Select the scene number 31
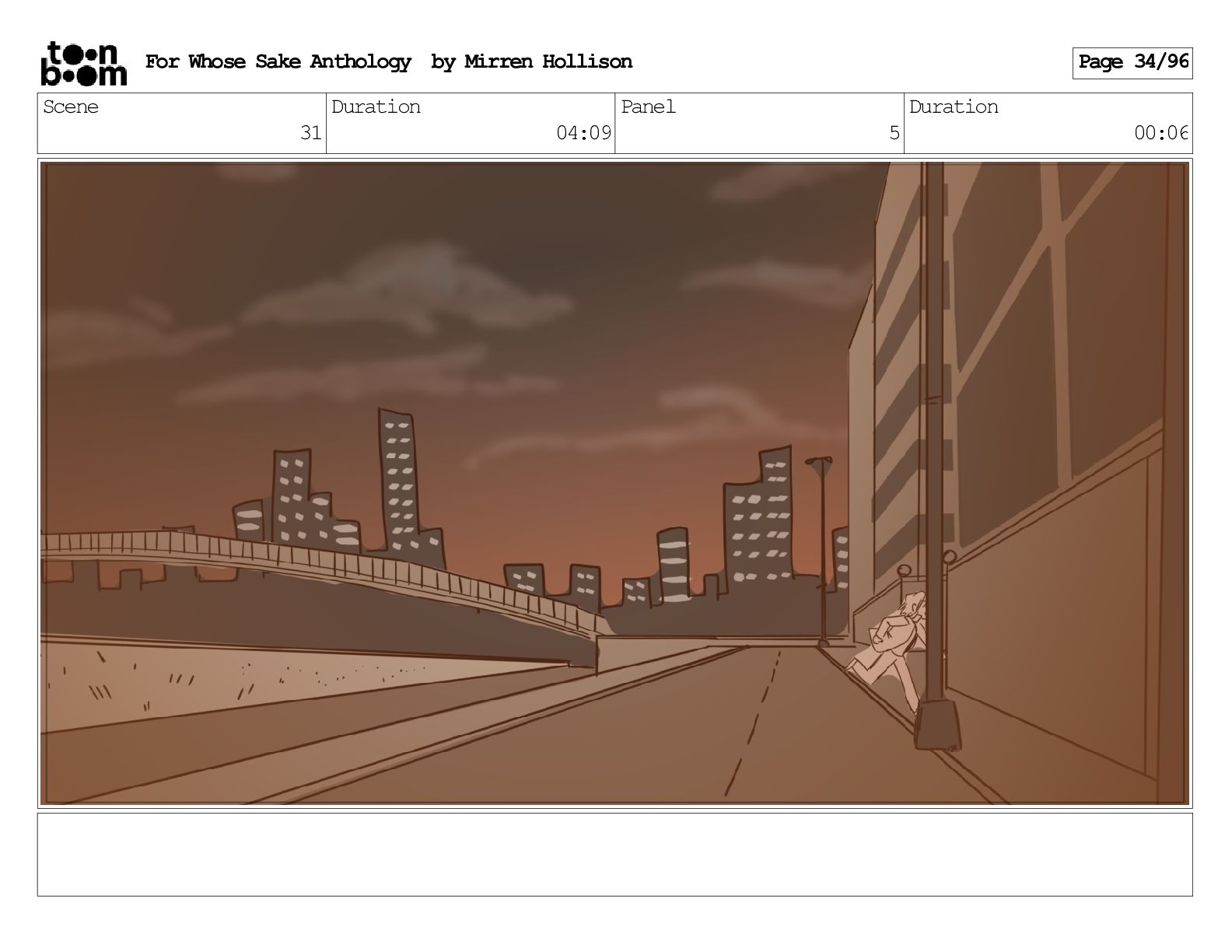Viewport: 1232px width, 952px height. click(x=311, y=133)
